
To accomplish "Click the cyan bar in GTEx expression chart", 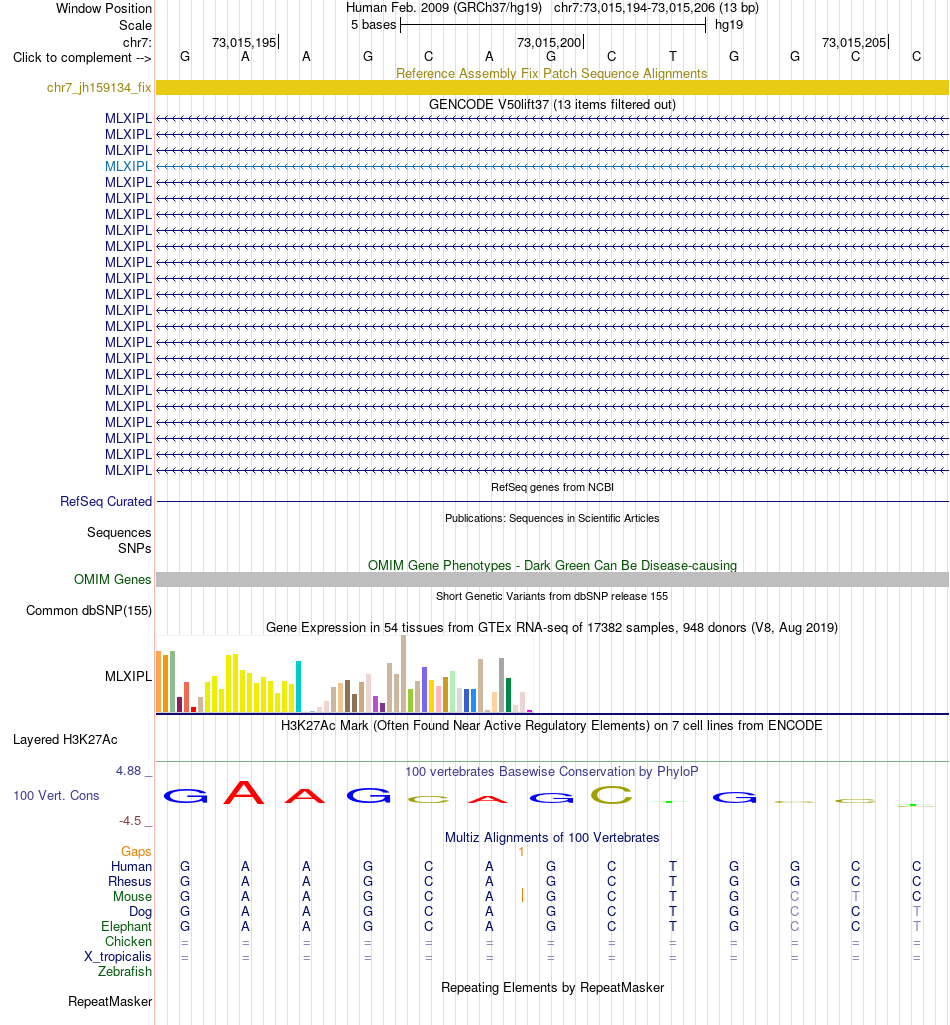I will (x=299, y=687).
